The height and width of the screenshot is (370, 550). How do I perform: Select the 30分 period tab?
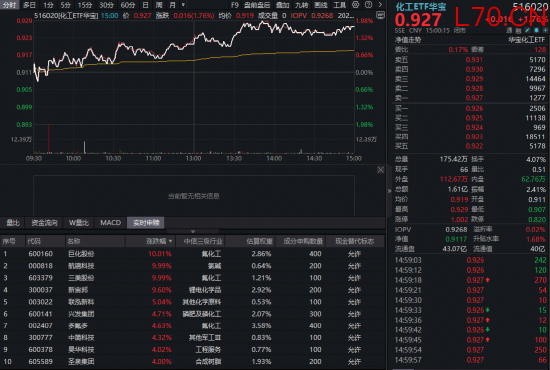(x=106, y=5)
